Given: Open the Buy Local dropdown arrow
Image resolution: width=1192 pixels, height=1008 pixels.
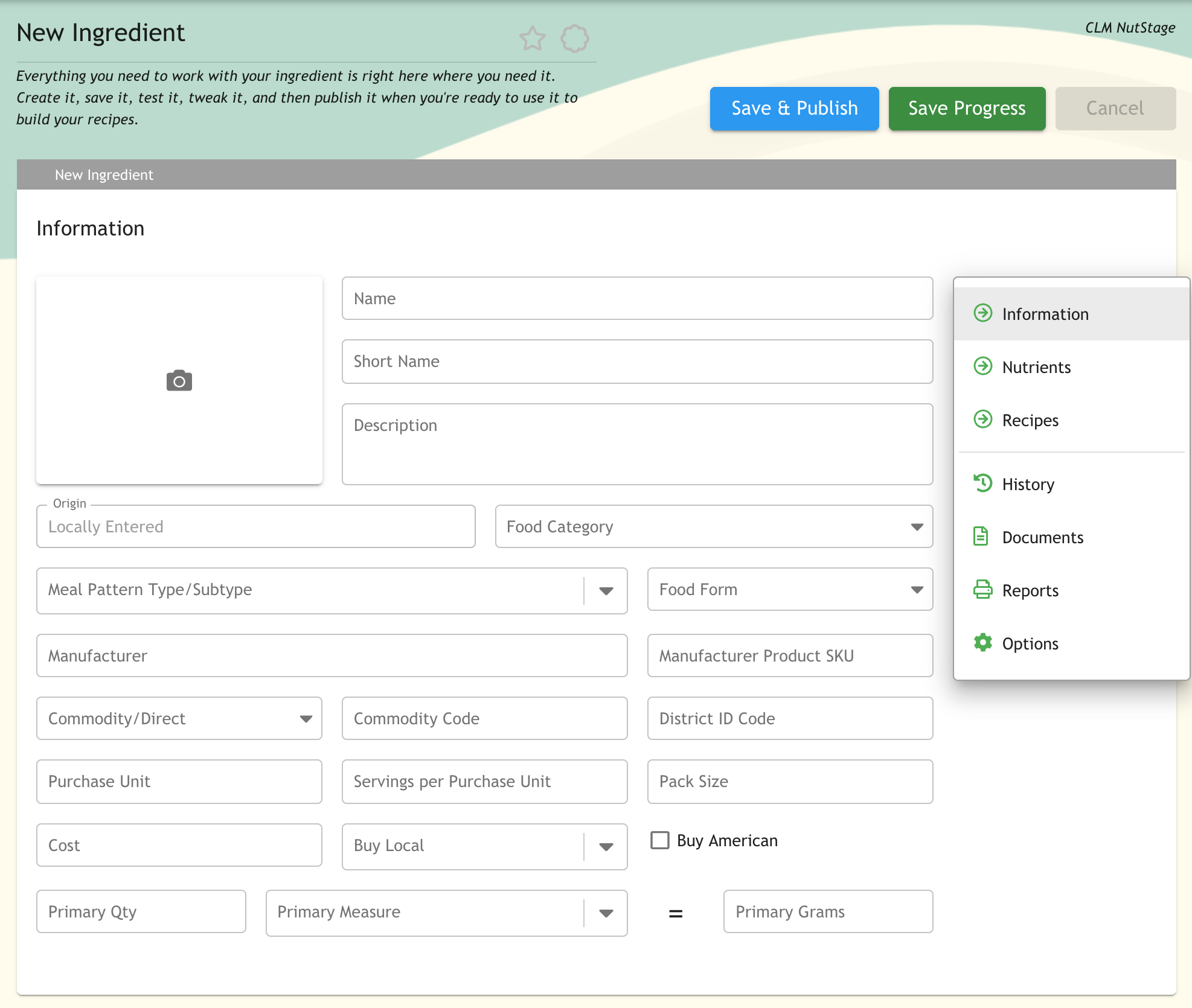Looking at the screenshot, I should pos(606,847).
